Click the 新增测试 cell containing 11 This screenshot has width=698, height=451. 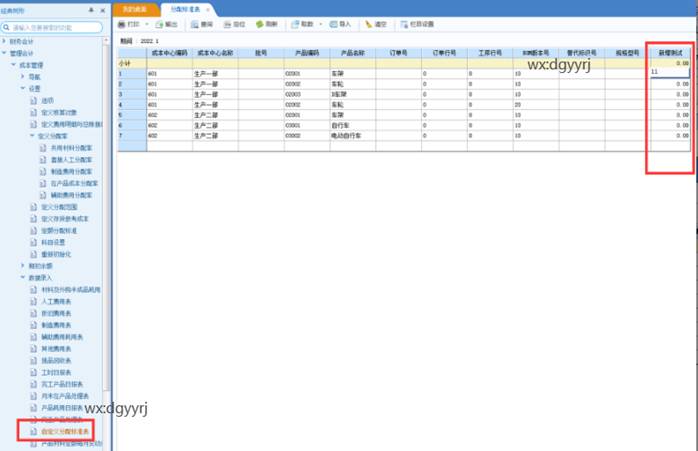[x=668, y=73]
